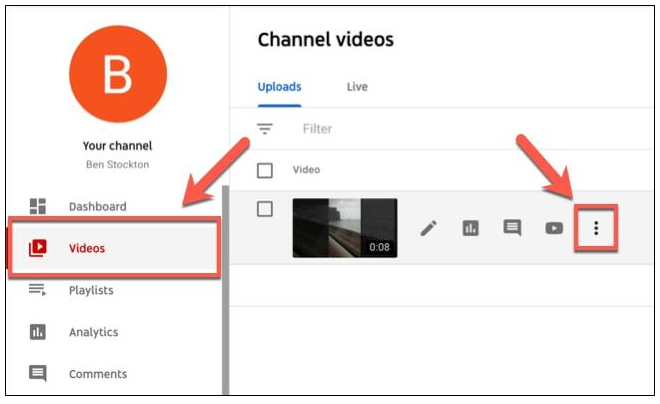Click the Playlists list icon

37,290
